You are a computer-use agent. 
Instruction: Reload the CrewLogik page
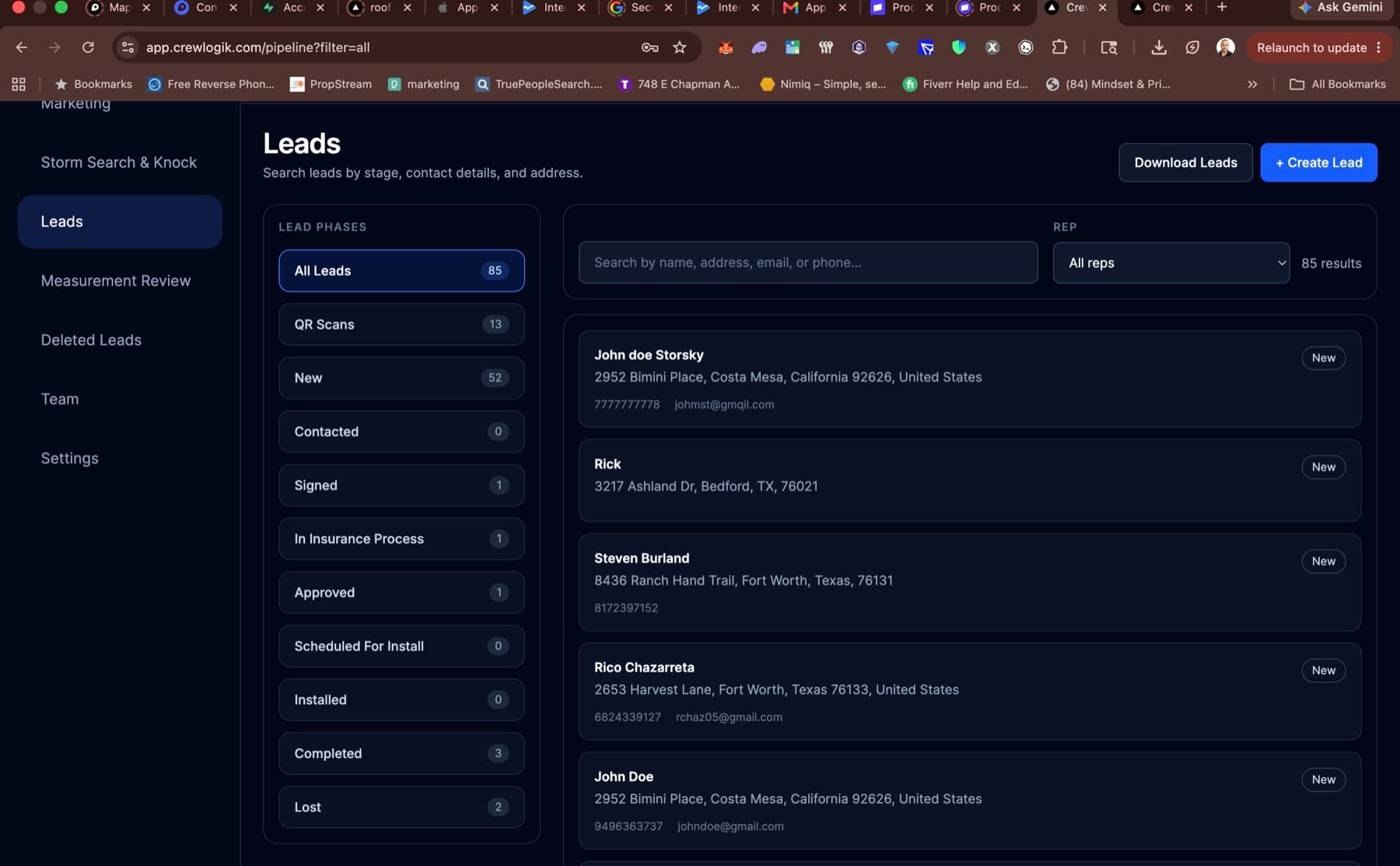coord(88,47)
